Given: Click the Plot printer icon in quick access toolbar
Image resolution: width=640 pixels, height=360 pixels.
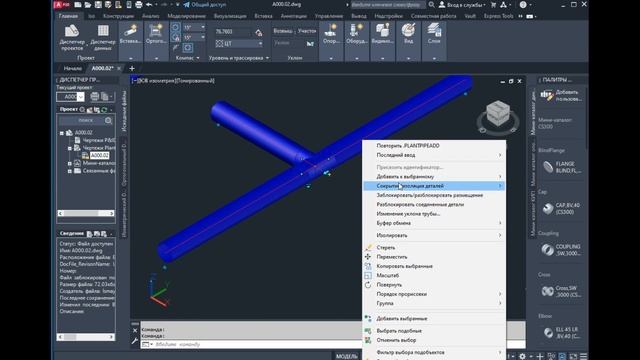Looking at the screenshot, I should [139, 5].
